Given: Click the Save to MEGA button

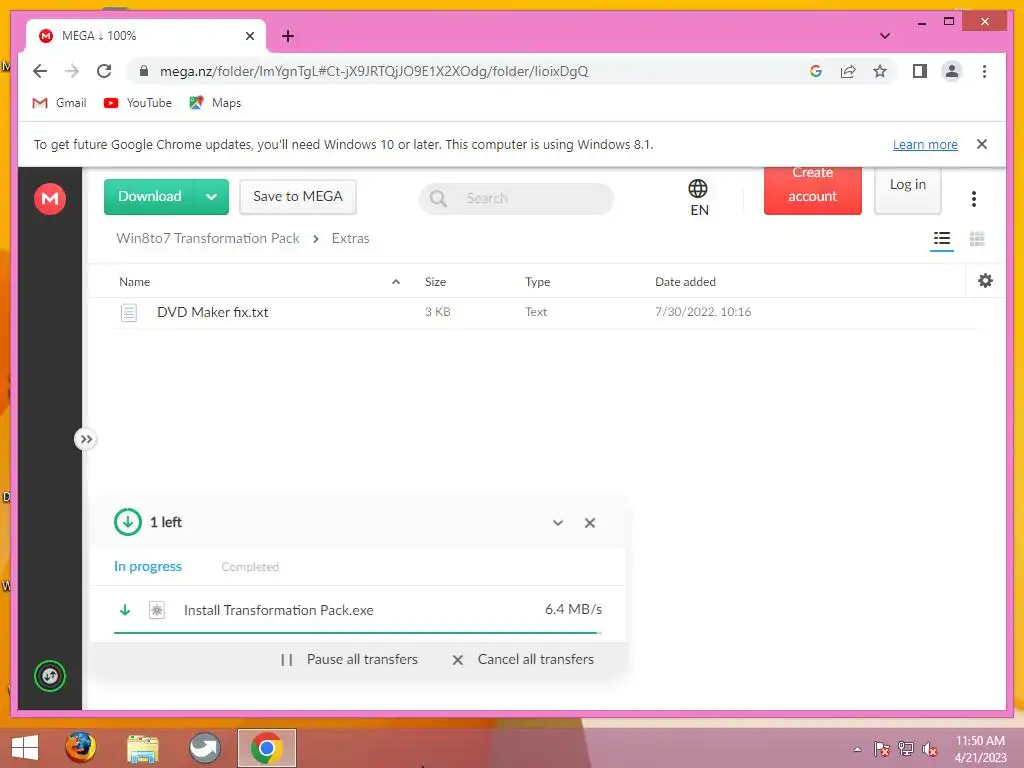Looking at the screenshot, I should point(298,197).
